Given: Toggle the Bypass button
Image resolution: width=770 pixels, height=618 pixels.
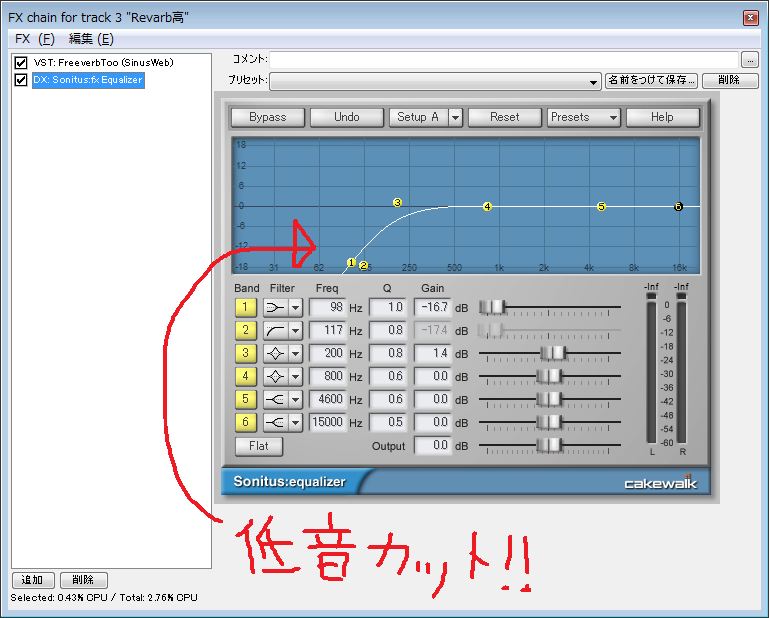Looking at the screenshot, I should point(268,117).
